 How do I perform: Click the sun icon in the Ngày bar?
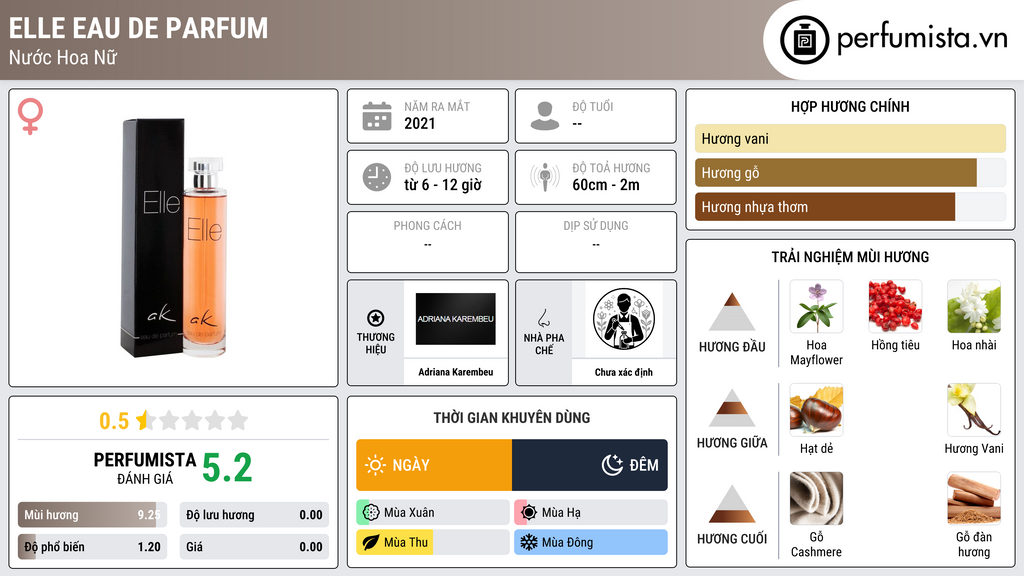coord(376,465)
